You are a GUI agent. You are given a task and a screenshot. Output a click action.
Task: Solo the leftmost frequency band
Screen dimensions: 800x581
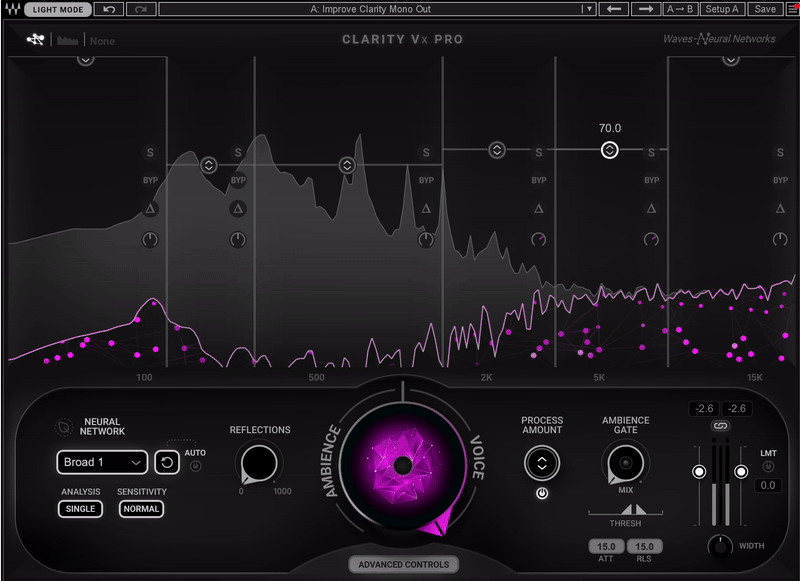coord(150,153)
